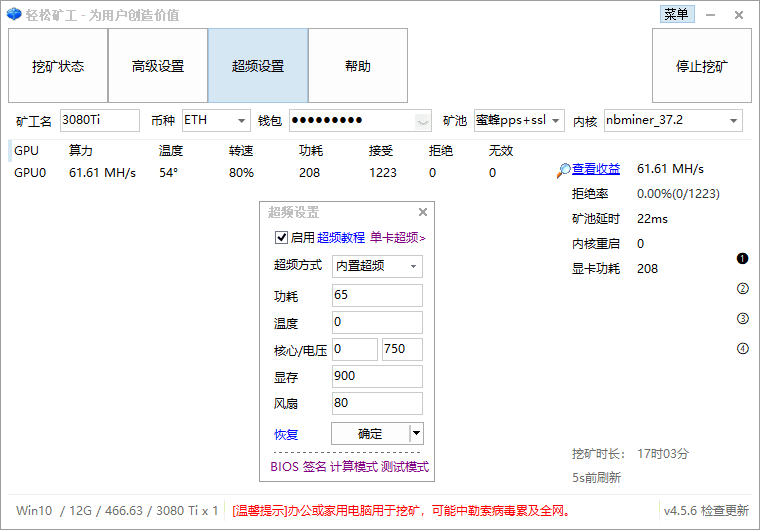Select page indicator number 4

743,349
